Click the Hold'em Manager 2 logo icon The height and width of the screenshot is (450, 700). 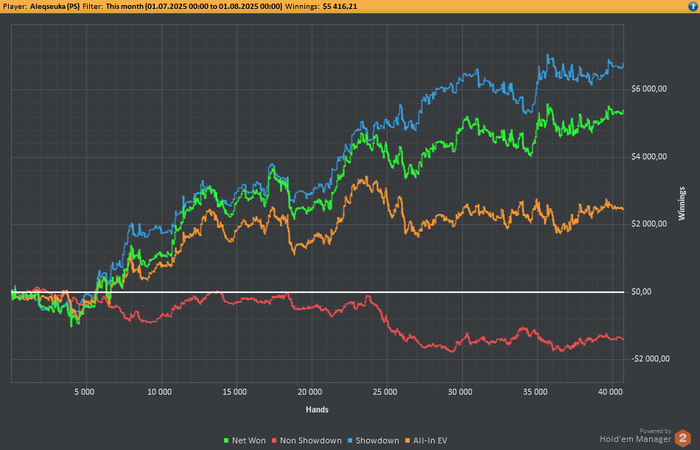point(683,438)
